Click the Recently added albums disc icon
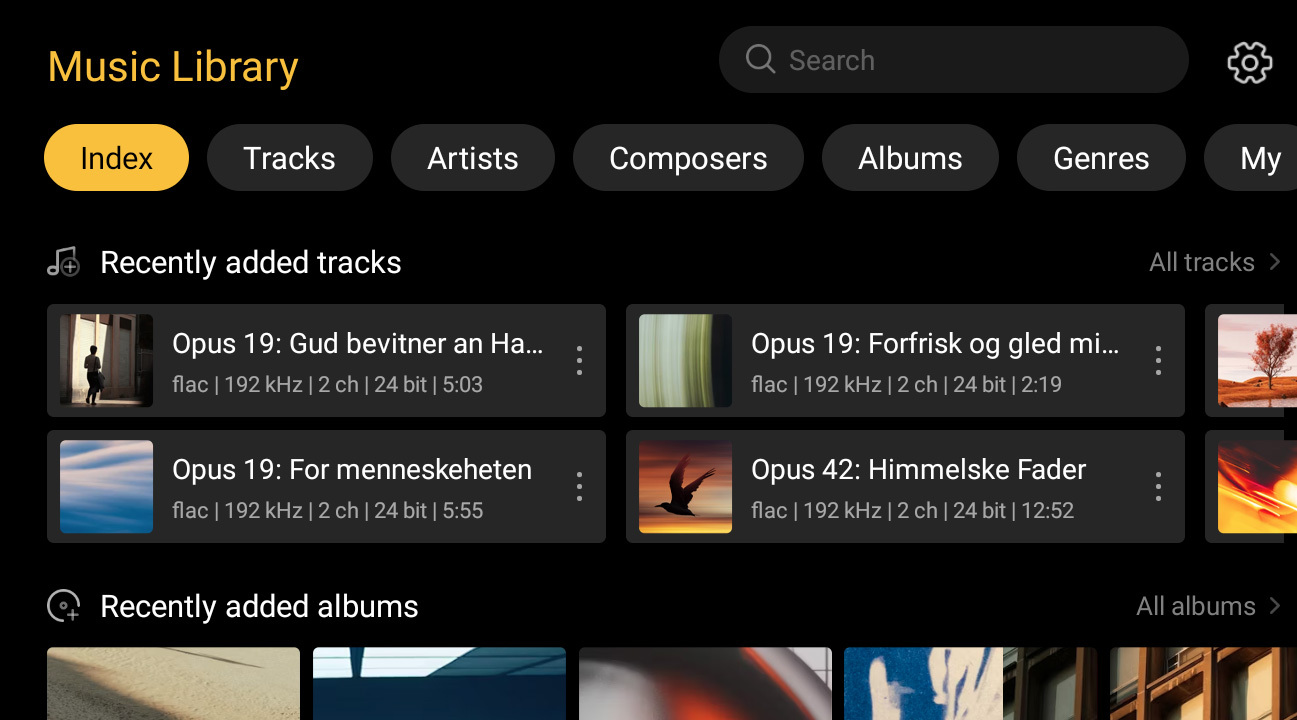 pos(63,606)
